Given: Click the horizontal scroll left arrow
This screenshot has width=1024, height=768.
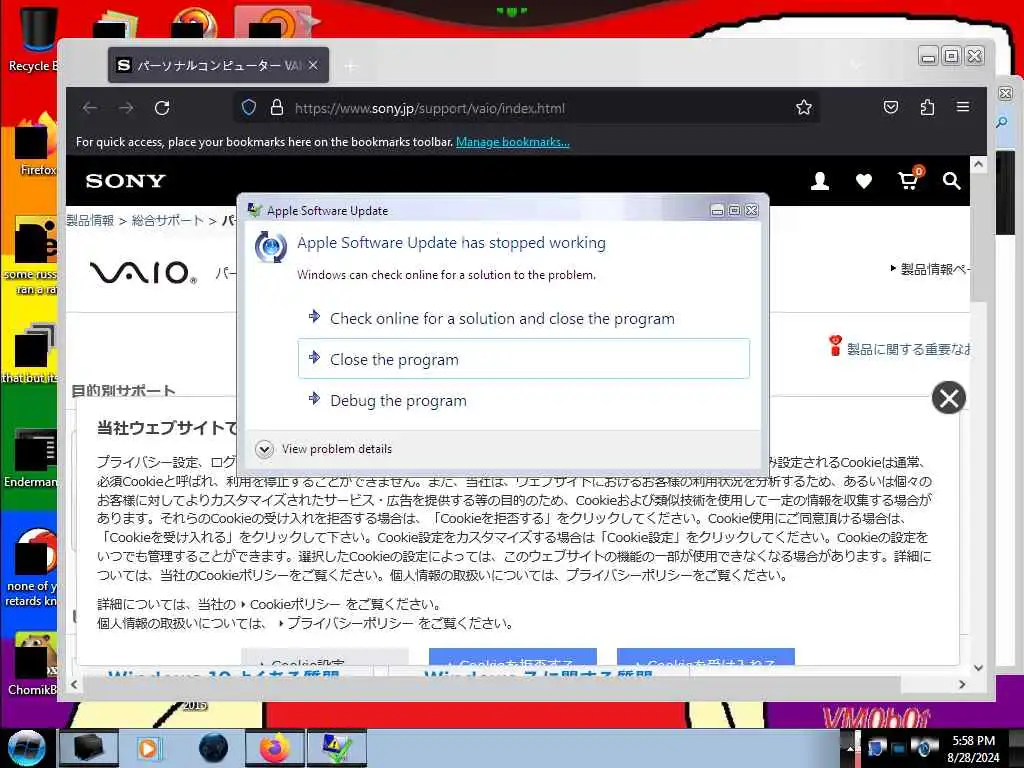Looking at the screenshot, I should pyautogui.click(x=74, y=684).
